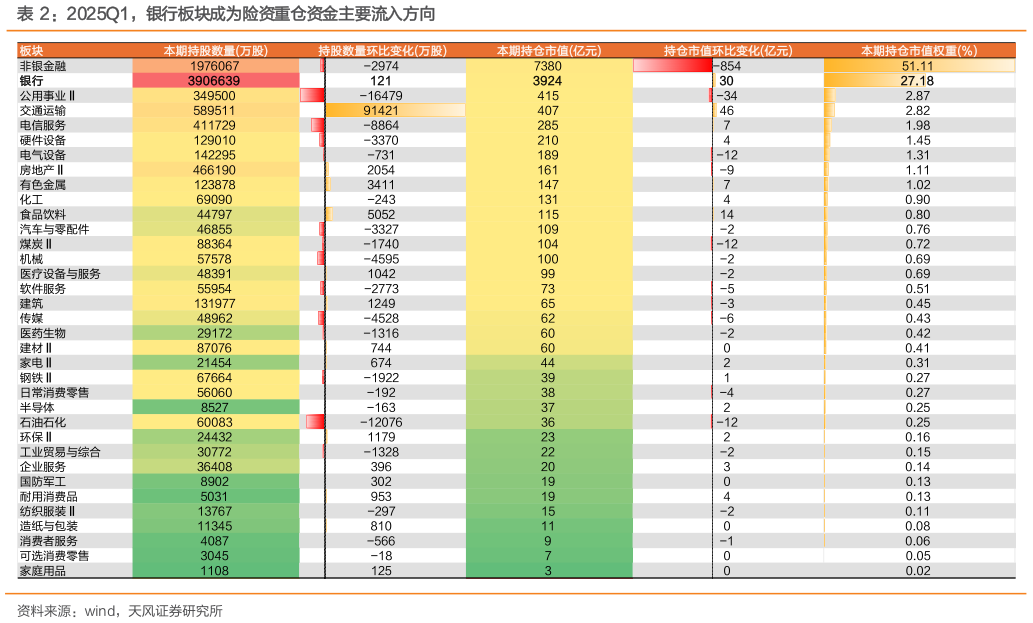
Task: Select the 本期持仓市值权重(%) column header
Action: (918, 50)
